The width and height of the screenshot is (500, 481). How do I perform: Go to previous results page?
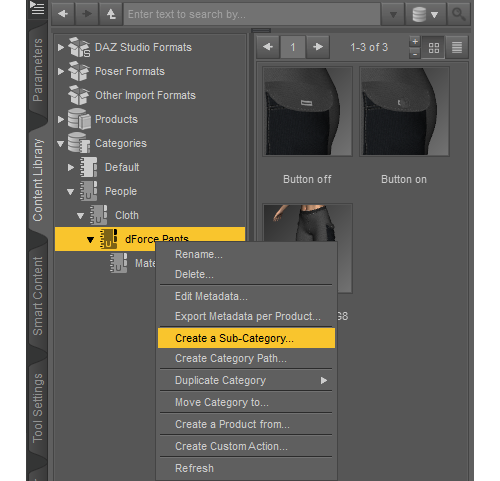pos(268,47)
